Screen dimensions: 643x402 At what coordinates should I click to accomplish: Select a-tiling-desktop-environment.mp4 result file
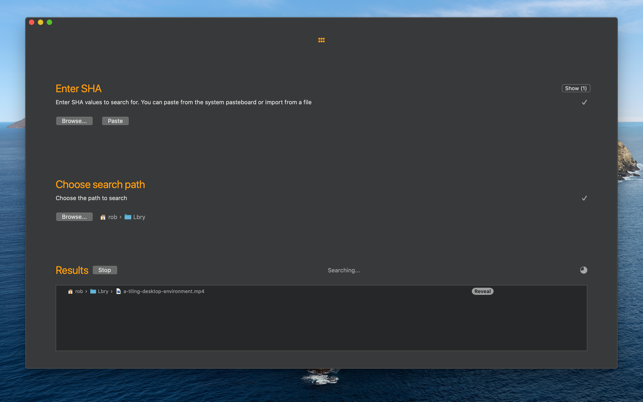click(x=160, y=291)
